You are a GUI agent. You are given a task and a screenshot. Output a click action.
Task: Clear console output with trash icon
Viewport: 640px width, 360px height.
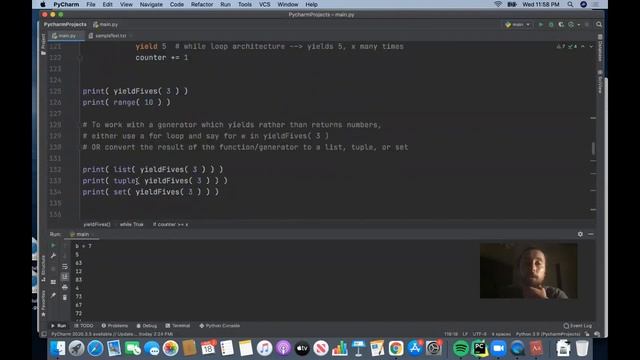[65, 298]
